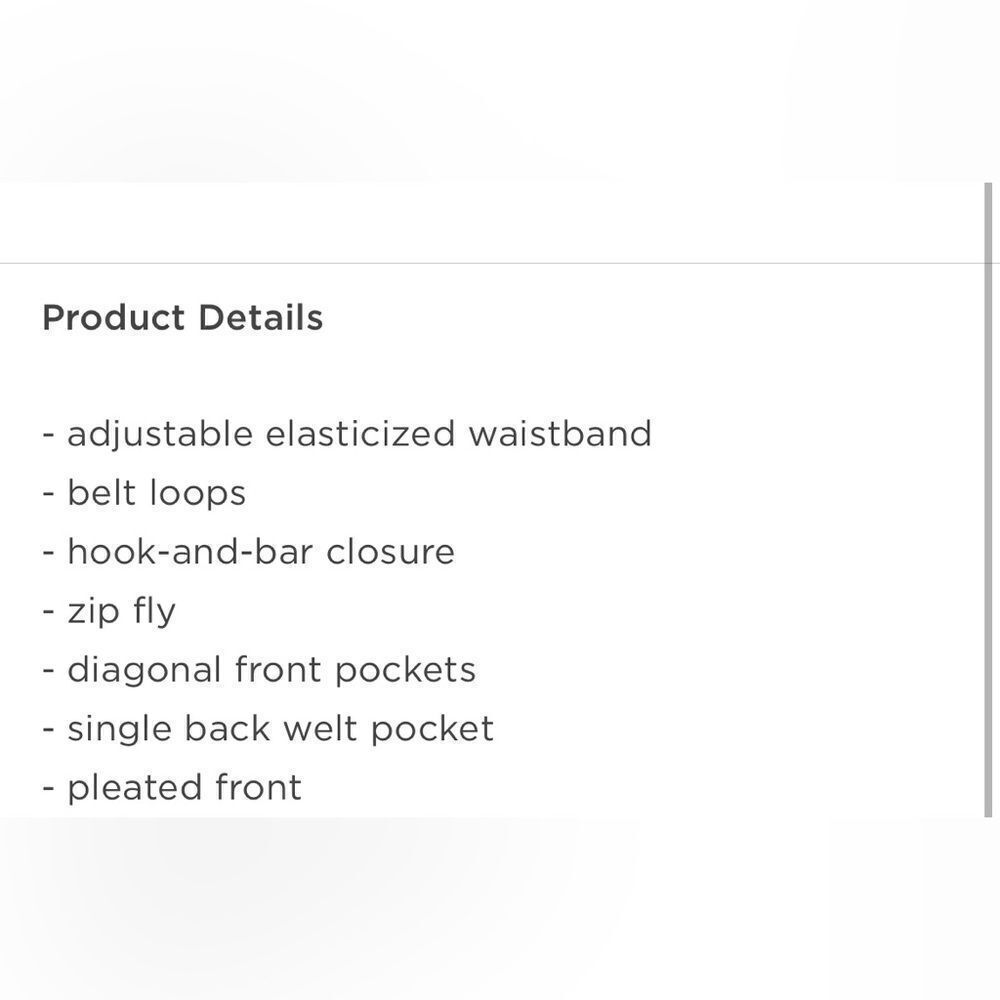Click the word "single" in the list
This screenshot has height=1000, width=1000.
(x=120, y=729)
